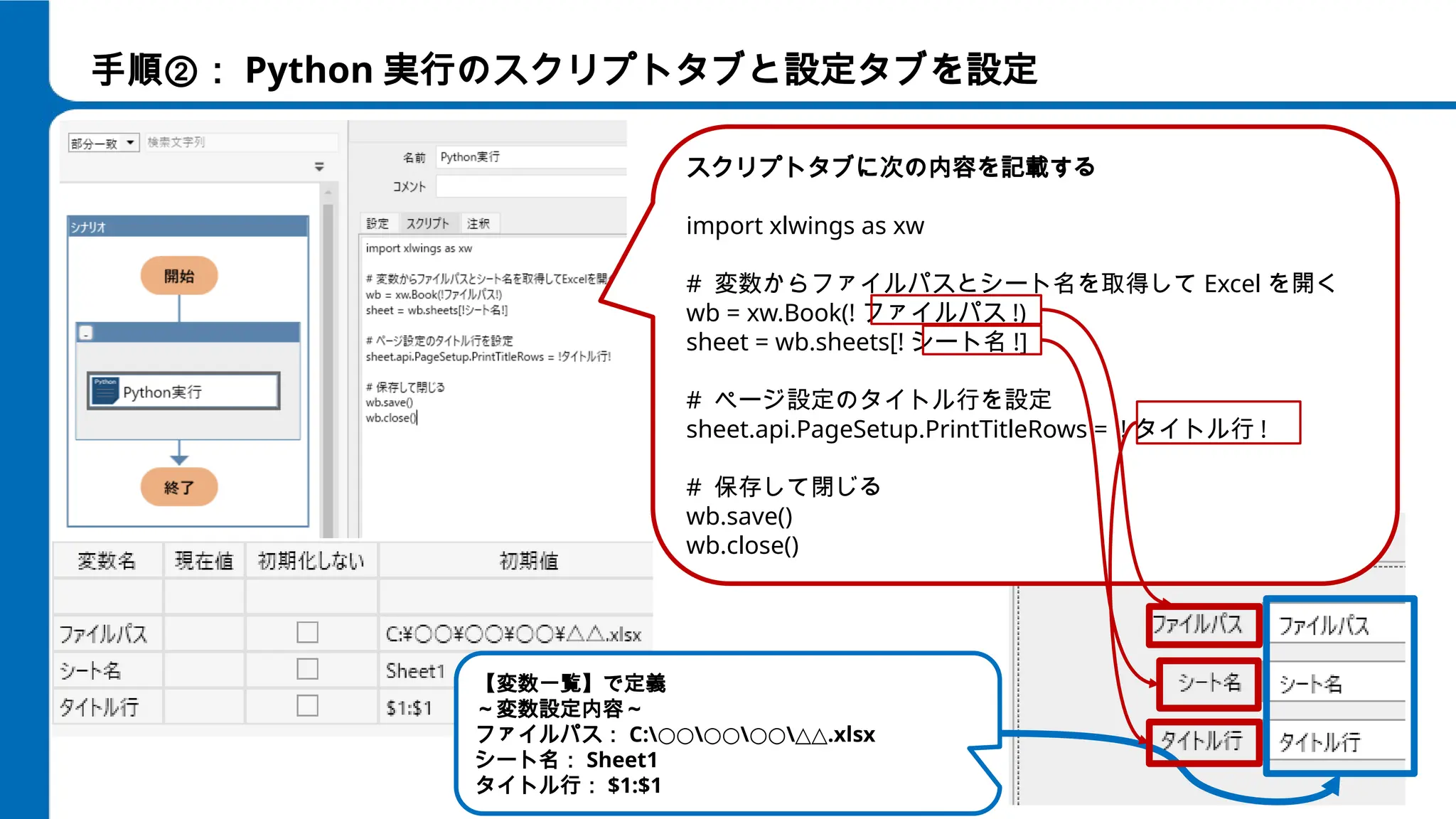Click the sheet = wb.sheets[!シート名!] line
The image size is (1456, 819).
(437, 310)
